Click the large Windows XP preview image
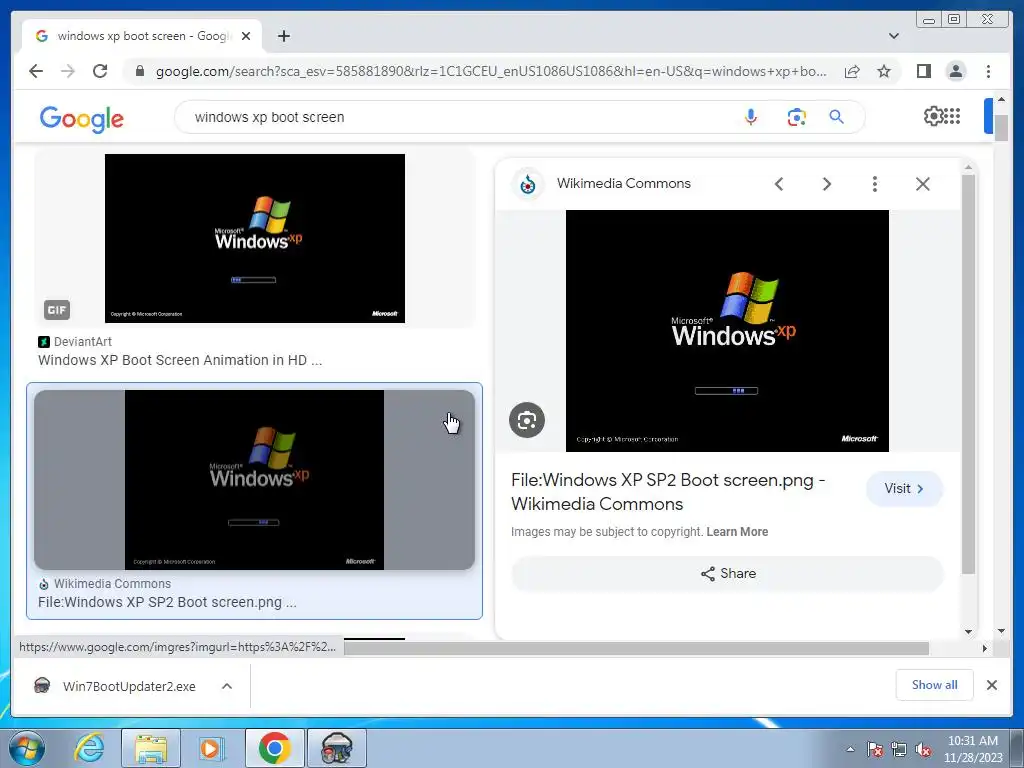 click(727, 330)
